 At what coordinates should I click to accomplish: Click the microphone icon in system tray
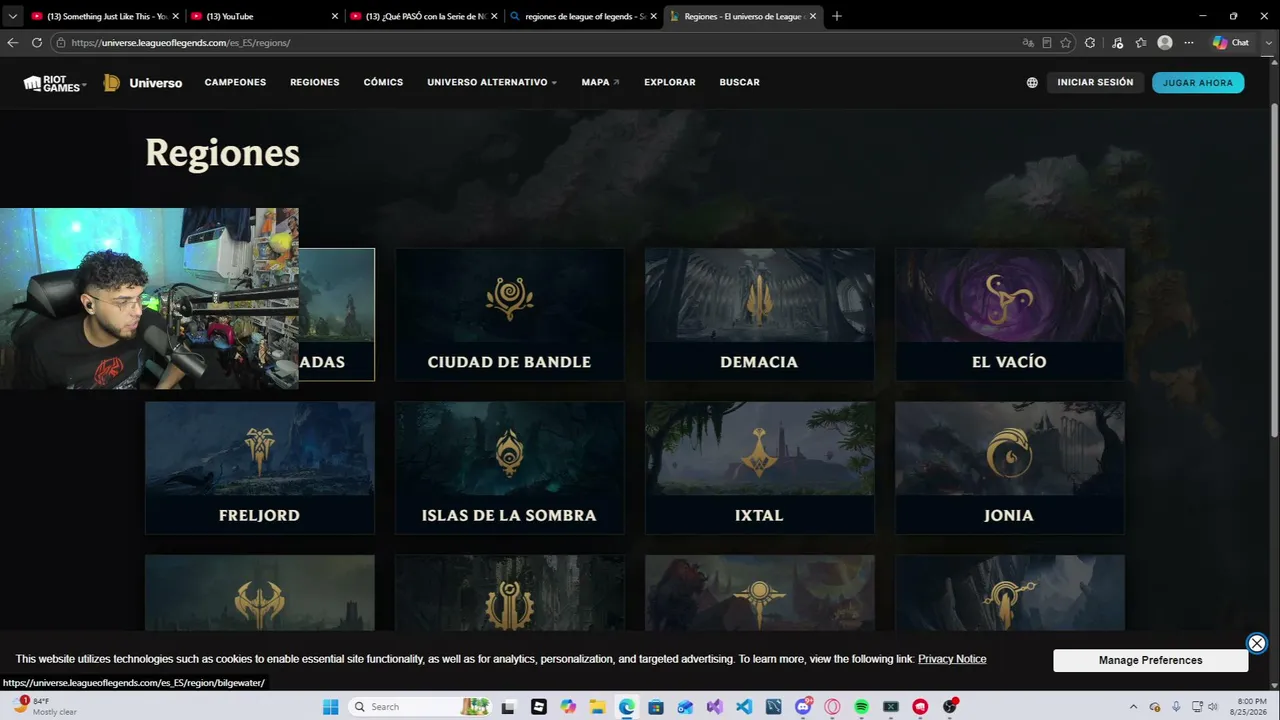(1176, 707)
